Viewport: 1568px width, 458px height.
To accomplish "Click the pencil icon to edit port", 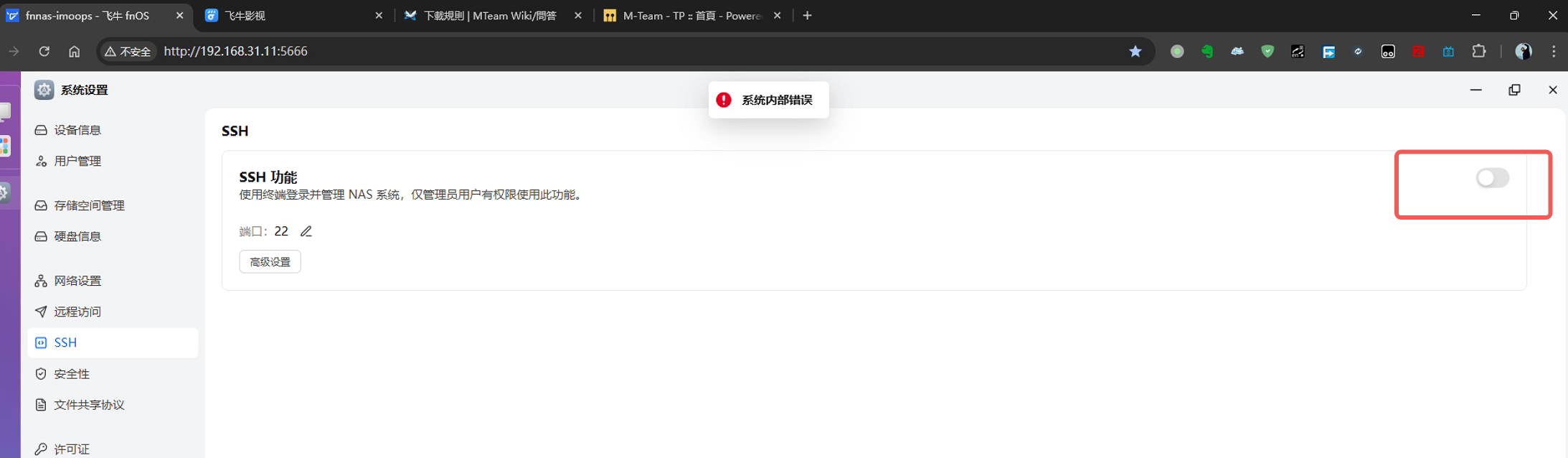I will pos(306,231).
